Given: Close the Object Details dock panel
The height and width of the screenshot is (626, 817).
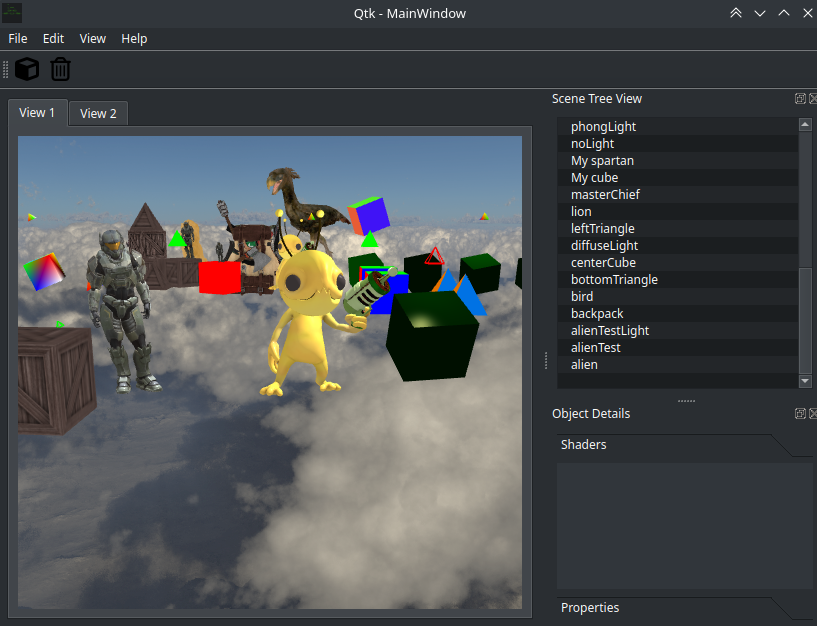Looking at the screenshot, I should (x=813, y=413).
